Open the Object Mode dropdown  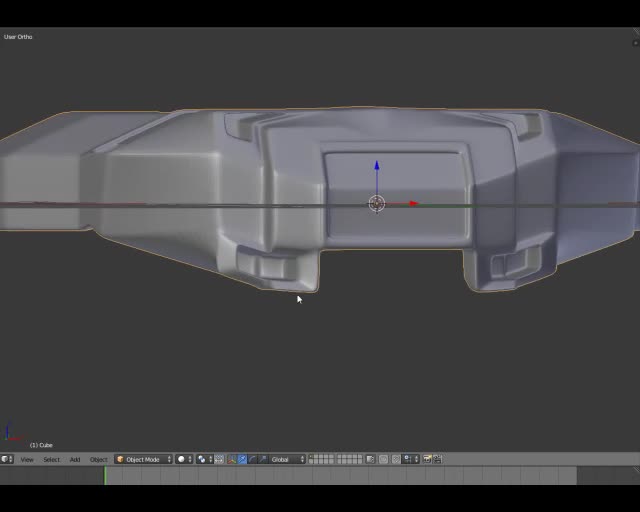(x=143, y=459)
